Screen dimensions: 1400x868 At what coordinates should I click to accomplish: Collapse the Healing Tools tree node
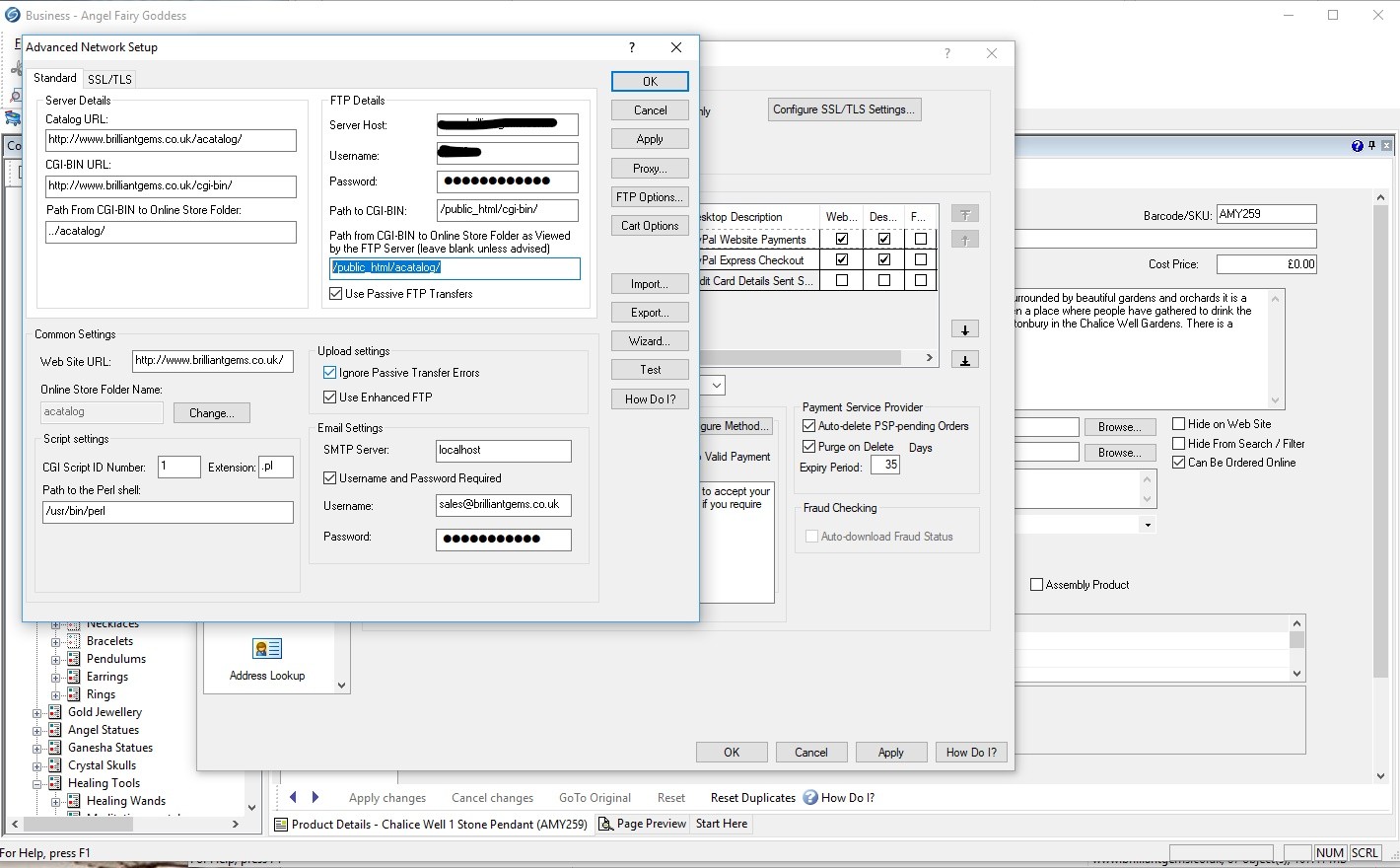point(37,784)
